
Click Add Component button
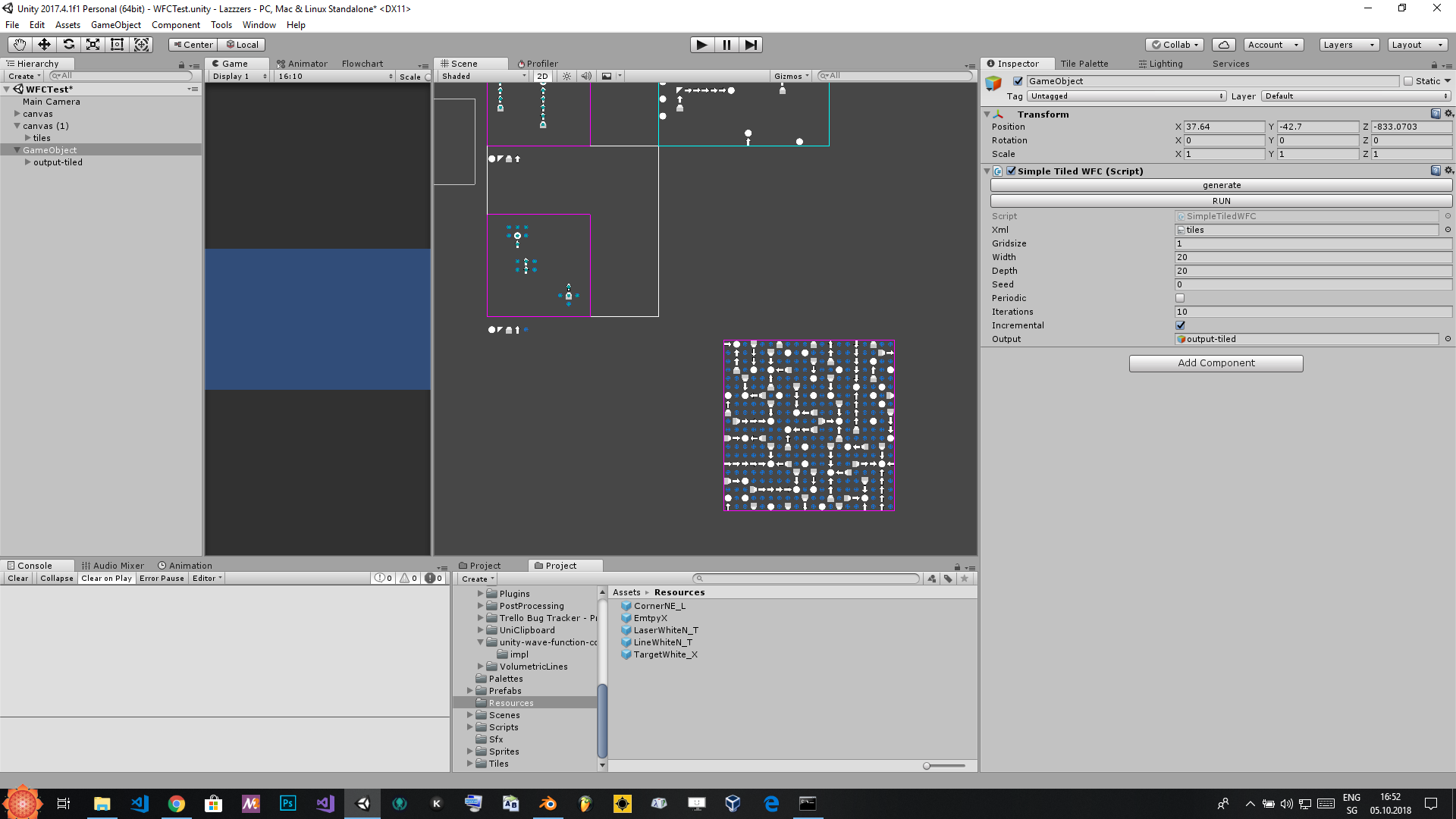(1216, 363)
